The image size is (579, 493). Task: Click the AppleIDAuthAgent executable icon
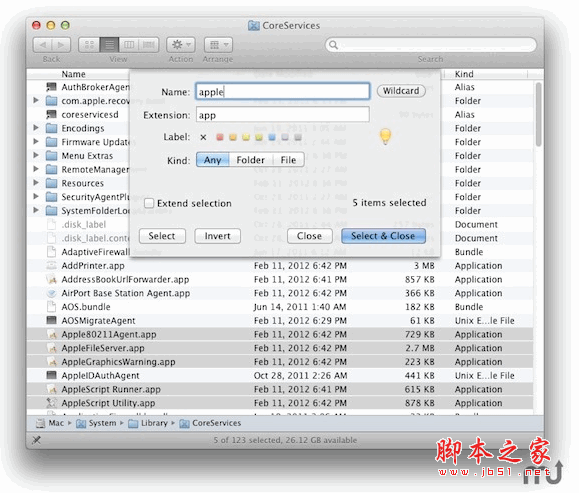[x=51, y=376]
